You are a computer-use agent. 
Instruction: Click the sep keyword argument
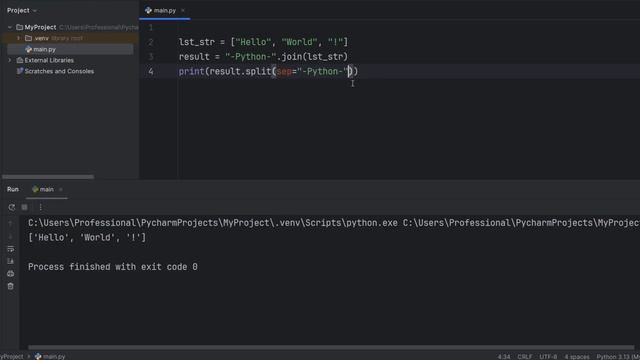284,71
